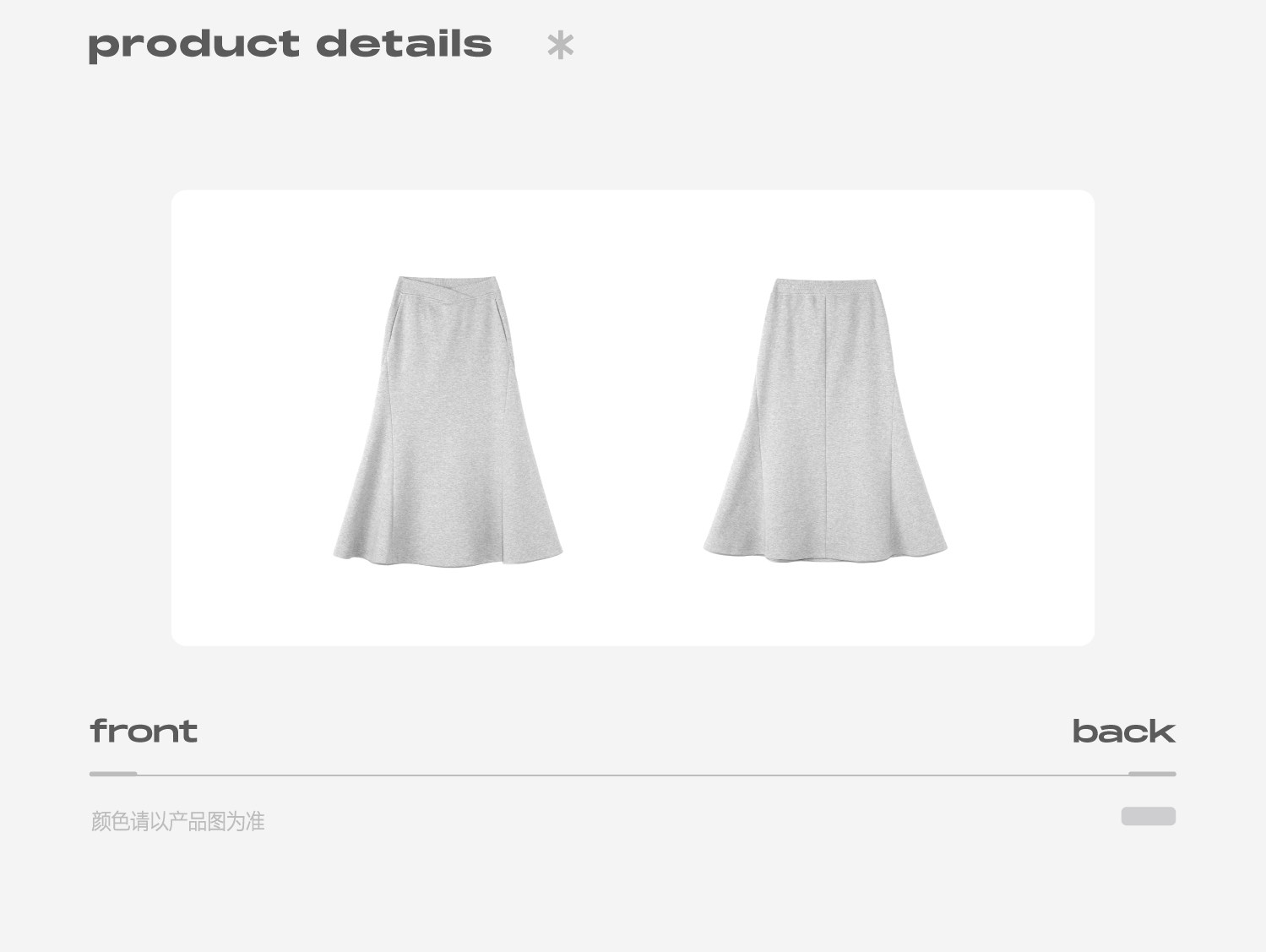Click the thick line segment under 'back'
This screenshot has width=1266, height=952.
1152,773
